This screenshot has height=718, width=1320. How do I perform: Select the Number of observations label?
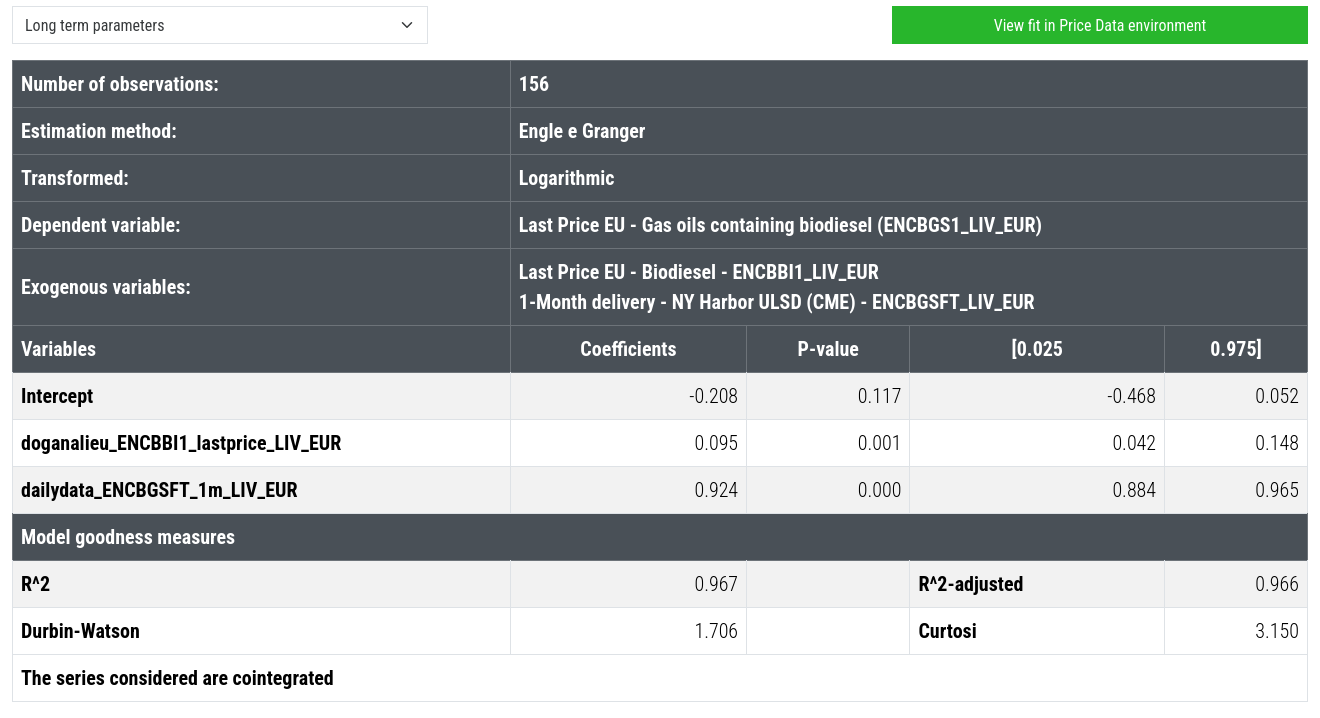119,84
